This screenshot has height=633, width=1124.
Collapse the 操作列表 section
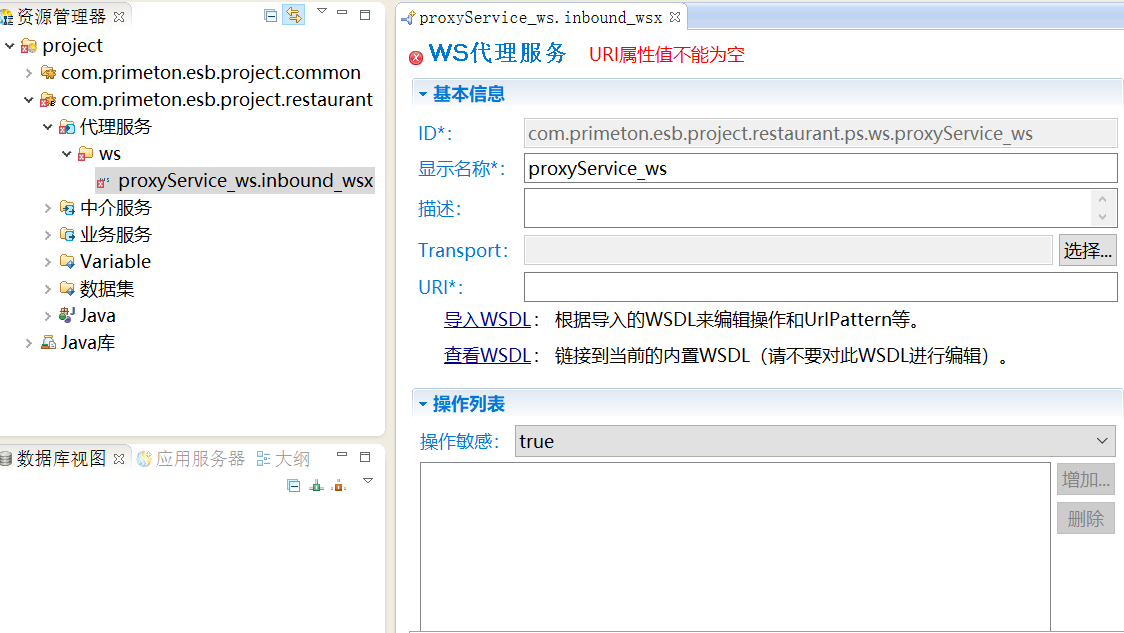pyautogui.click(x=423, y=404)
